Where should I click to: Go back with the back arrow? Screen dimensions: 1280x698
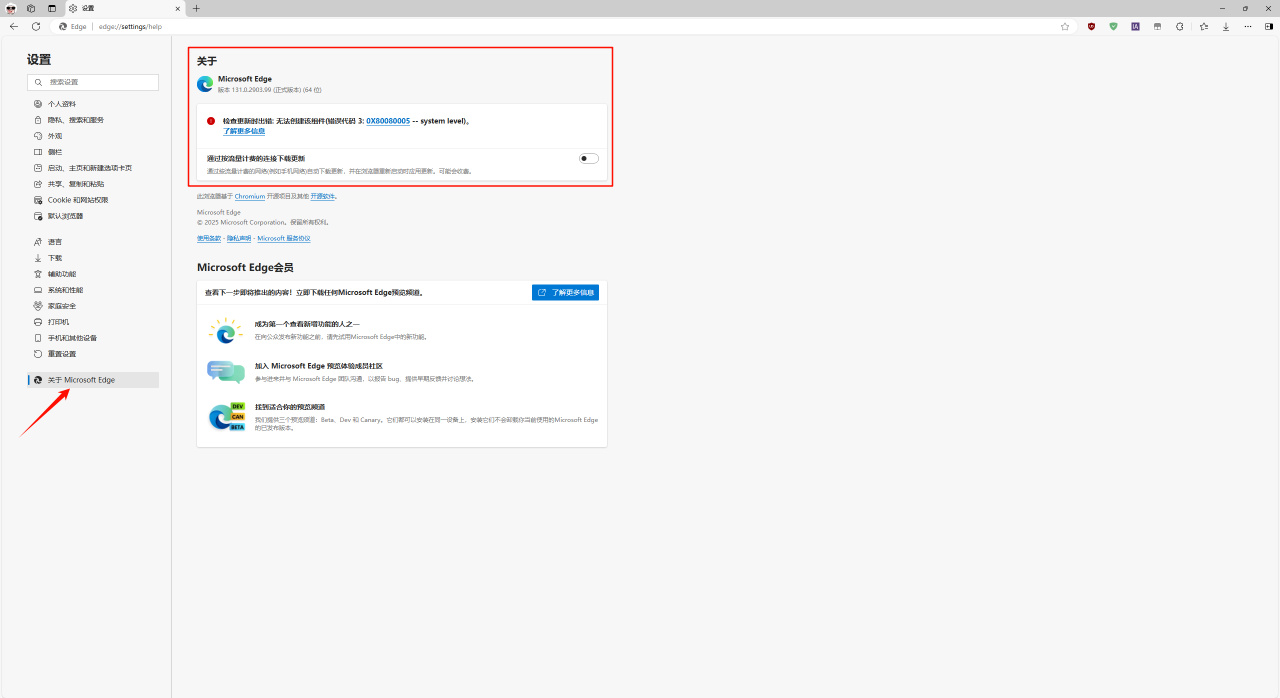(14, 26)
